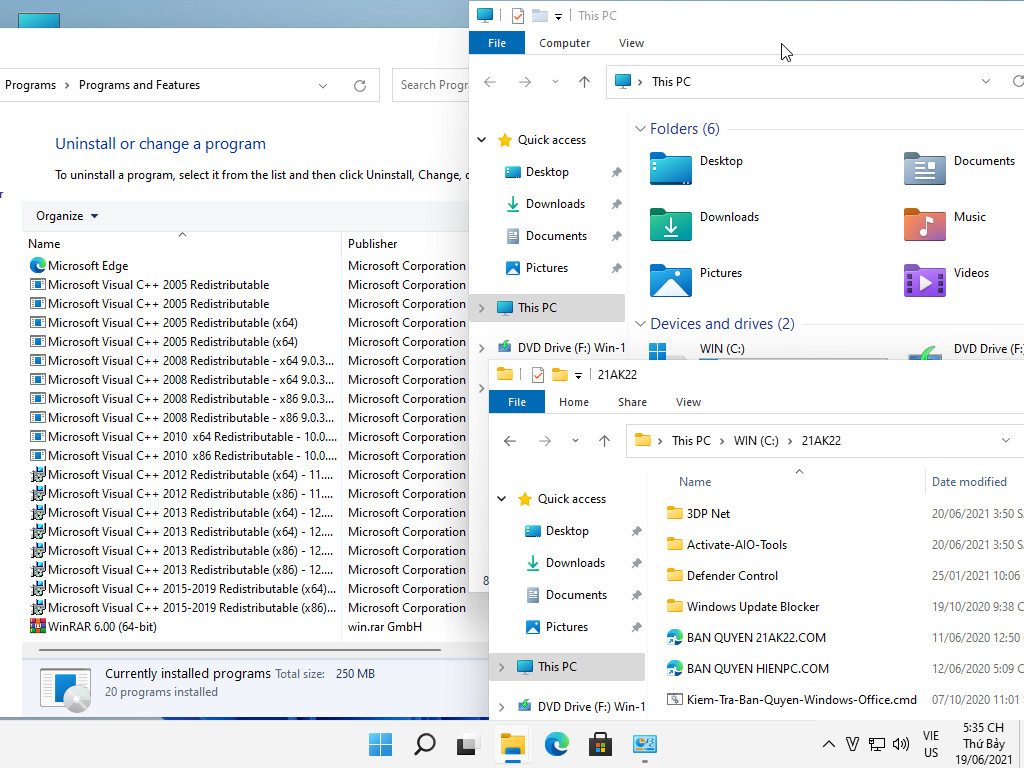Click the Back navigation button in 21AK22 window
Screen dimensions: 1024x768
coord(510,441)
